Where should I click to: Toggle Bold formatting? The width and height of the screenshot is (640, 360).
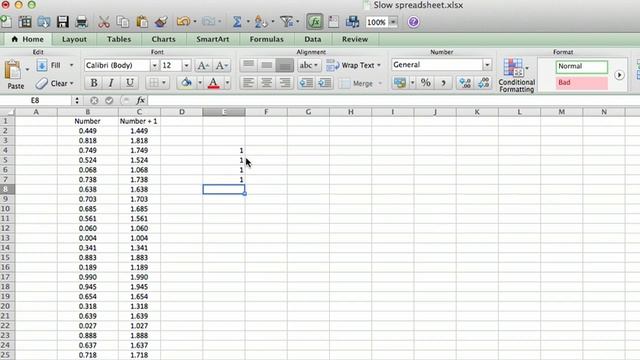pyautogui.click(x=93, y=83)
